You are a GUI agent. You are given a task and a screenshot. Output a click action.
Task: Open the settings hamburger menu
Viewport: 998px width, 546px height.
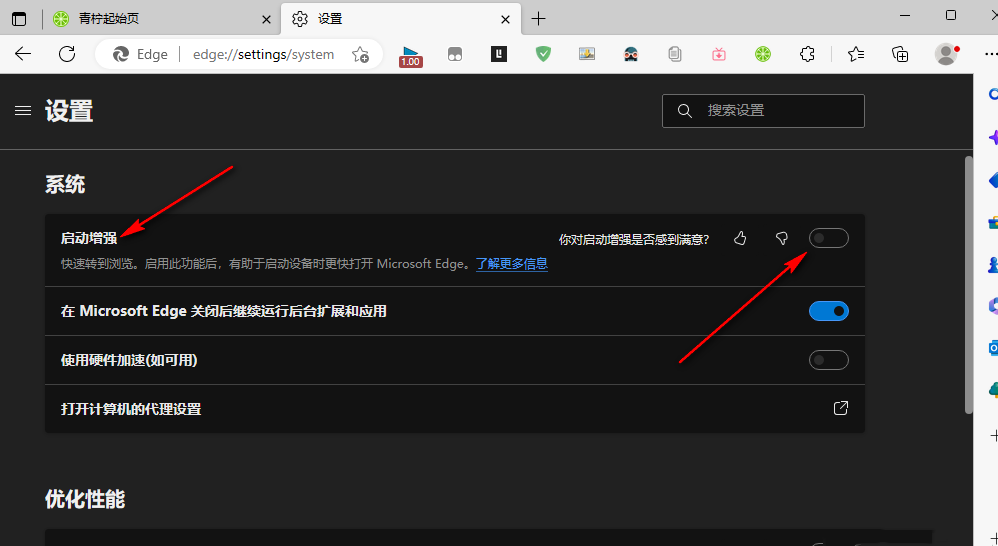point(23,111)
